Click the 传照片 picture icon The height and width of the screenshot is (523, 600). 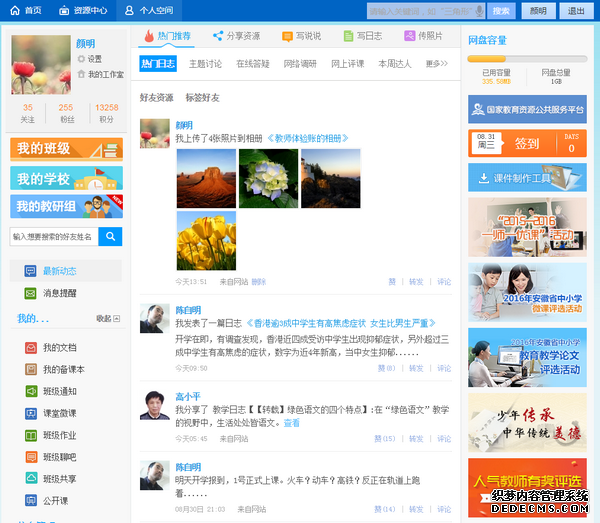tap(410, 36)
